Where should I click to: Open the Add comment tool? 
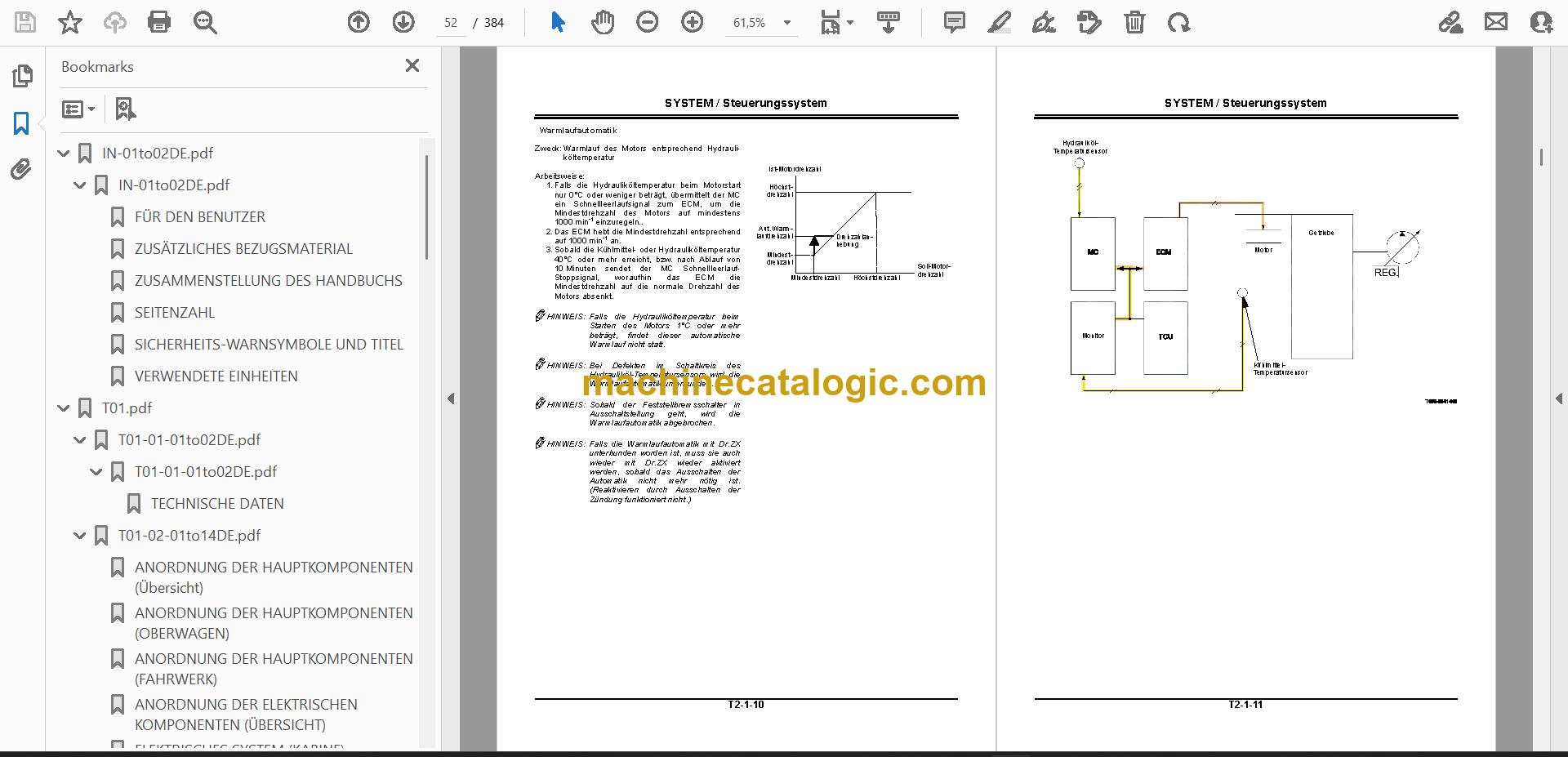(x=954, y=22)
